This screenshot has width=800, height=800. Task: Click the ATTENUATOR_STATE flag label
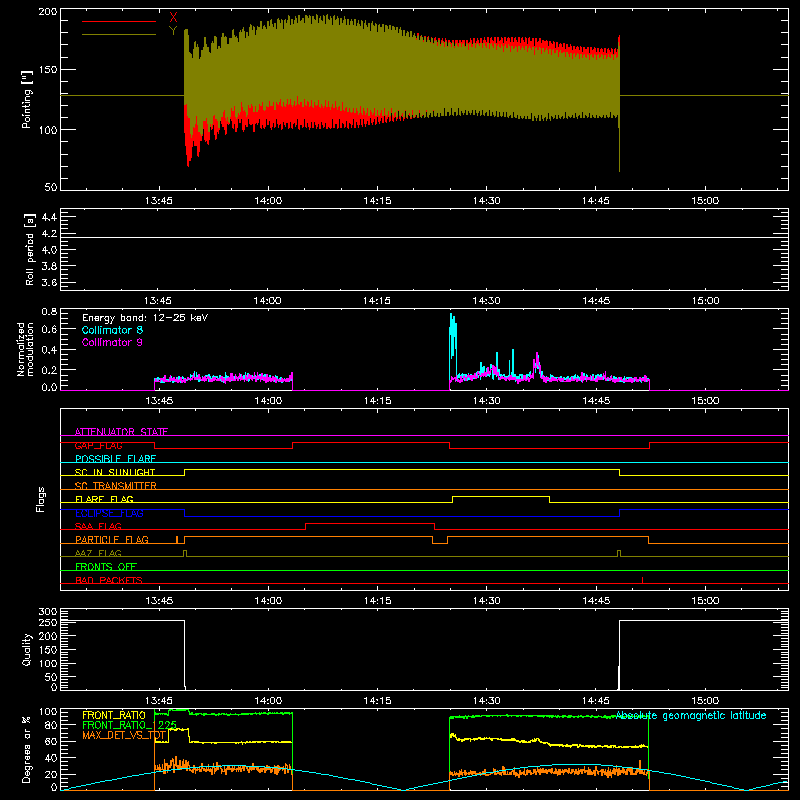coord(121,432)
